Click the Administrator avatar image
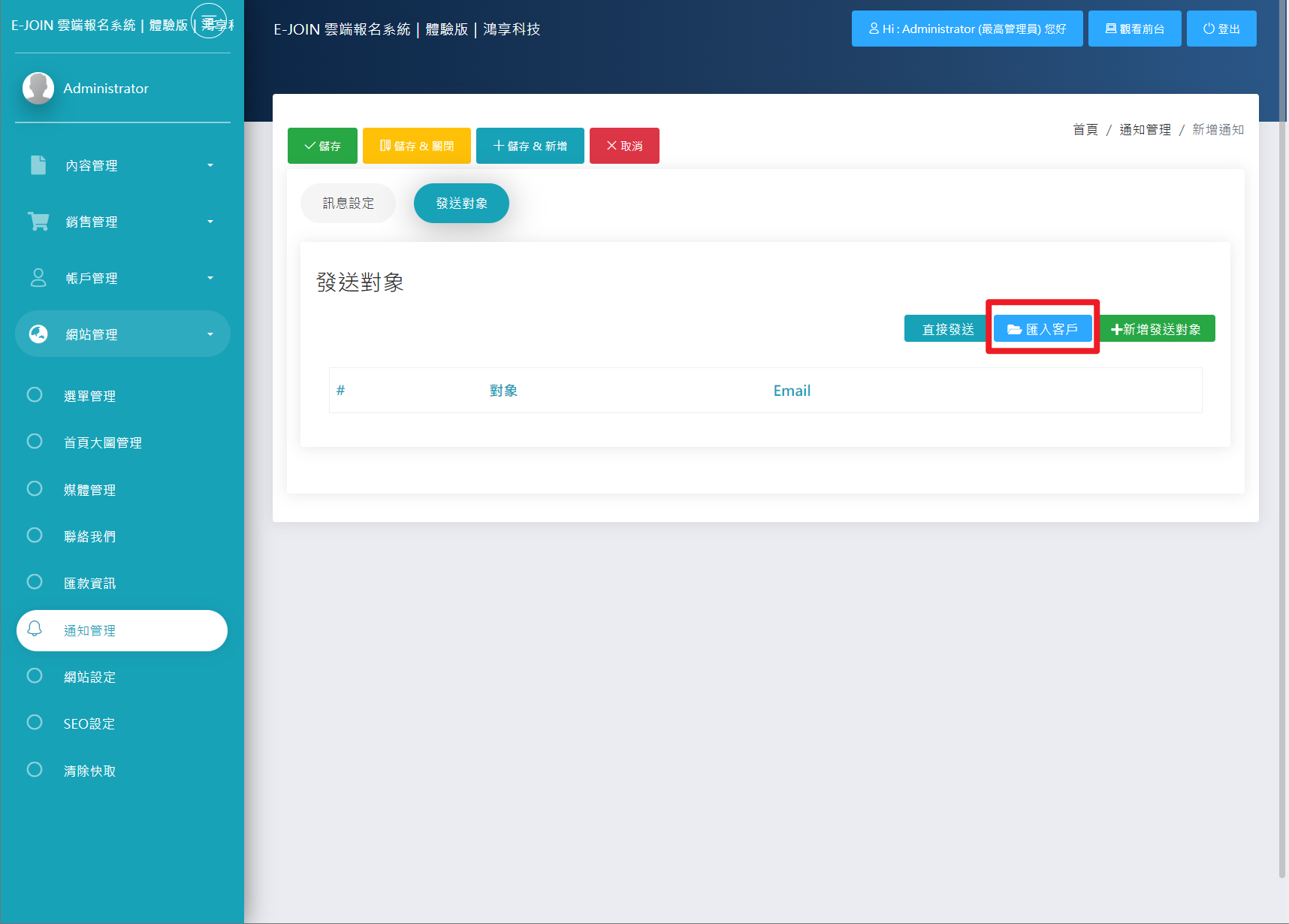 tap(38, 88)
